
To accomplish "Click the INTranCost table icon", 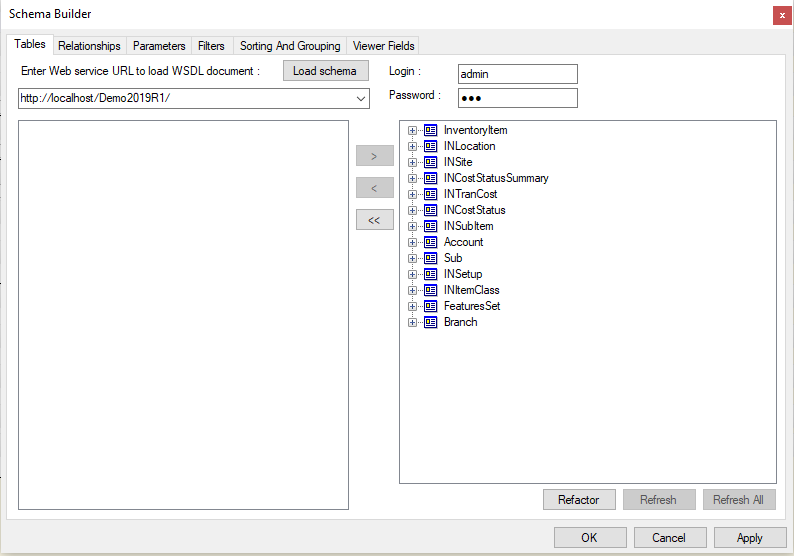I will point(431,194).
